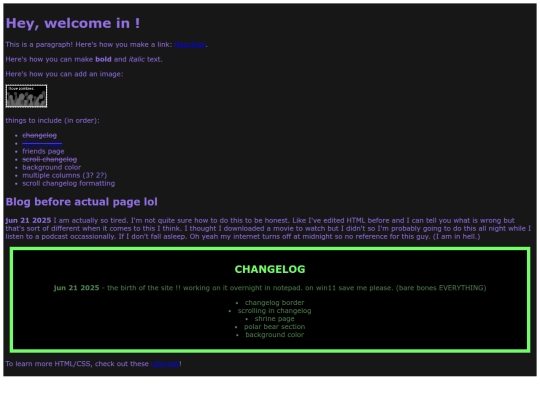The width and height of the screenshot is (540, 405).
Task: Click the CHANGELOG heading in the green box
Action: coord(270,269)
